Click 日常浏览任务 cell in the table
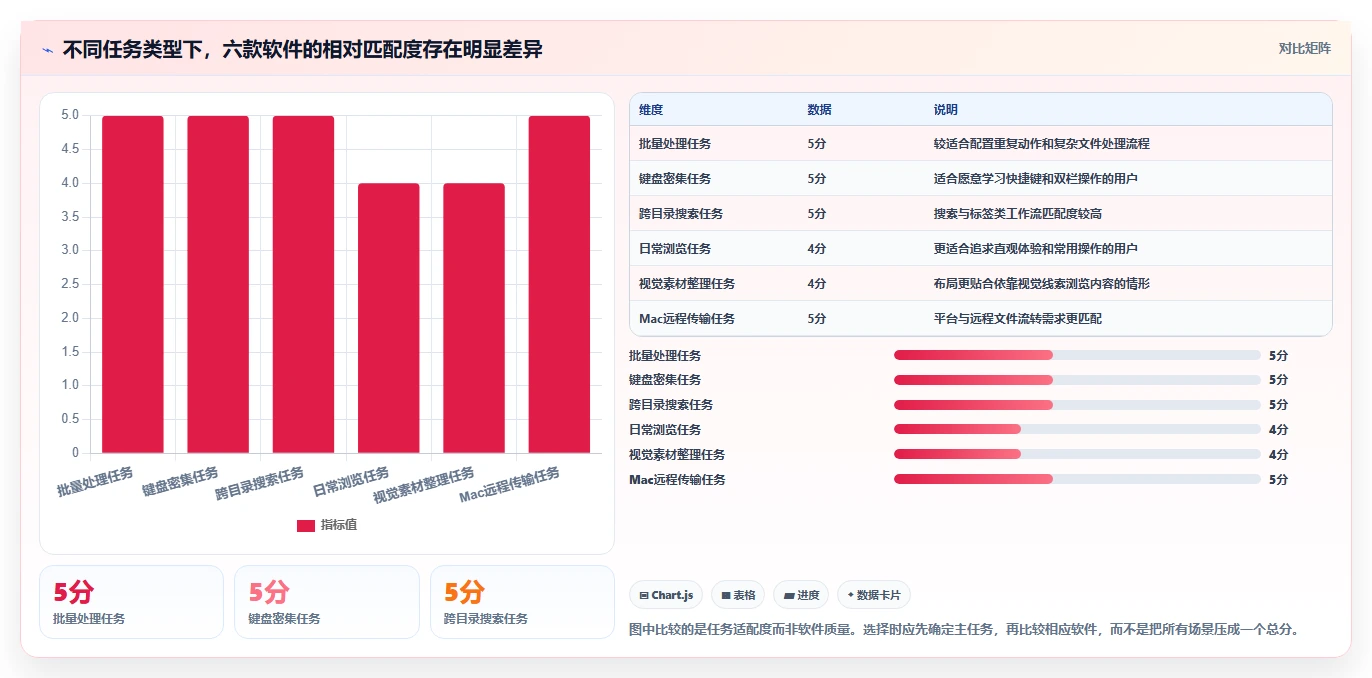Image resolution: width=1372 pixels, height=678 pixels. (x=675, y=249)
